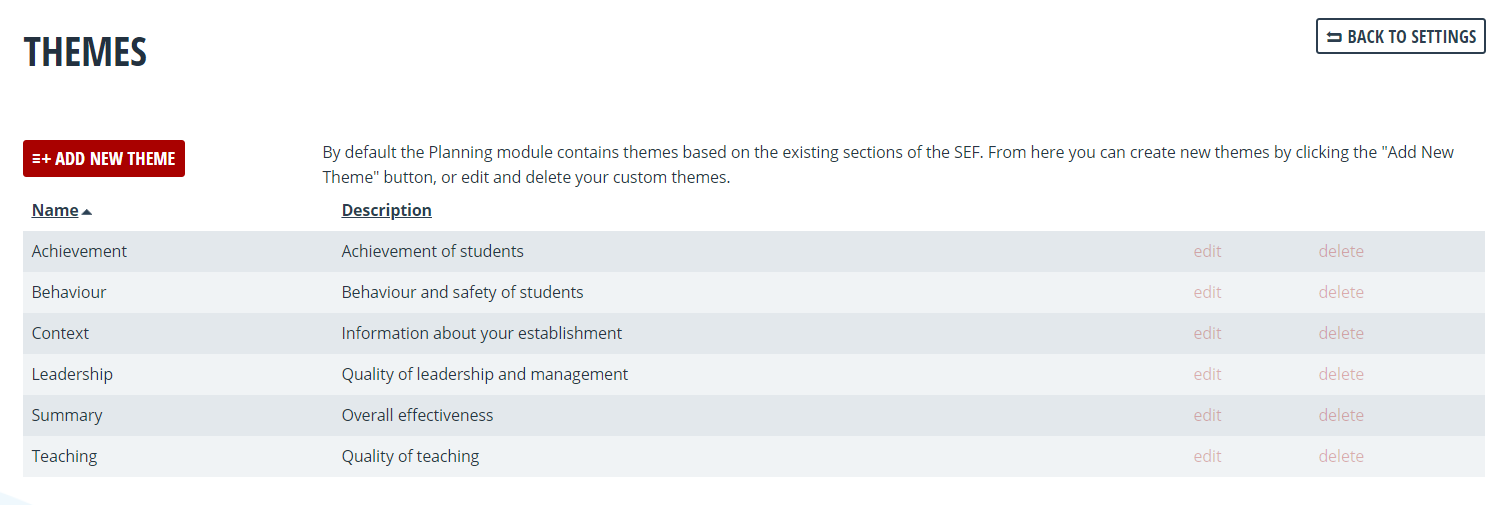This screenshot has height=505, width=1505.
Task: Delete the Context theme
Action: pos(1341,333)
